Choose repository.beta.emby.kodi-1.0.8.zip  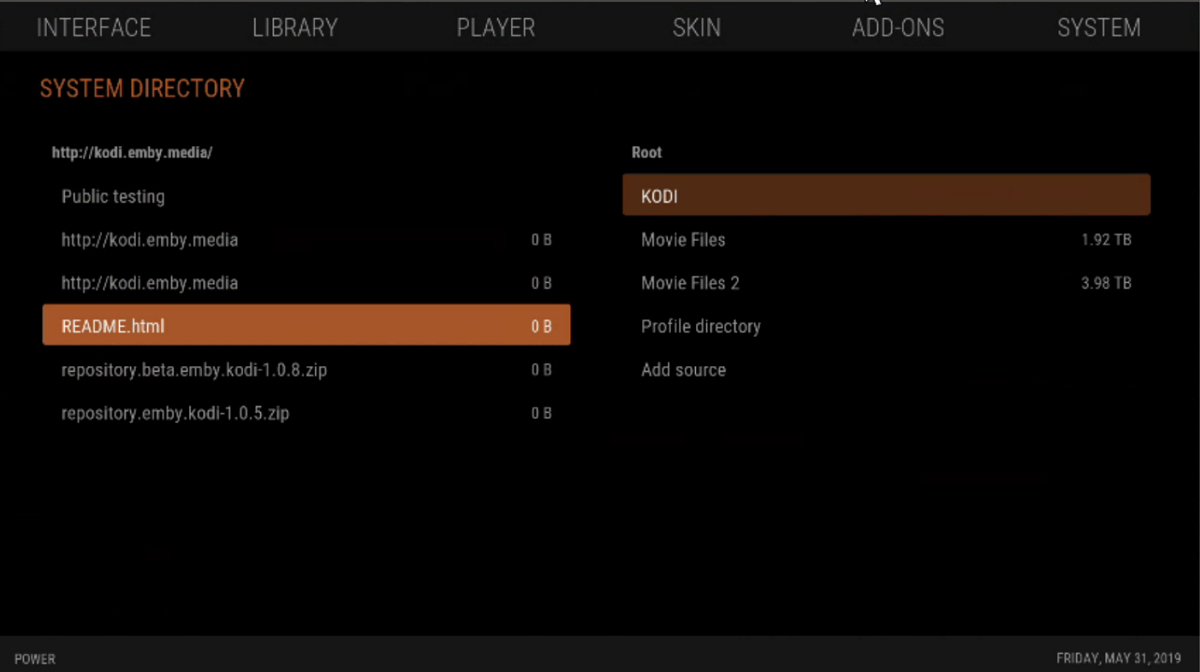(x=306, y=370)
